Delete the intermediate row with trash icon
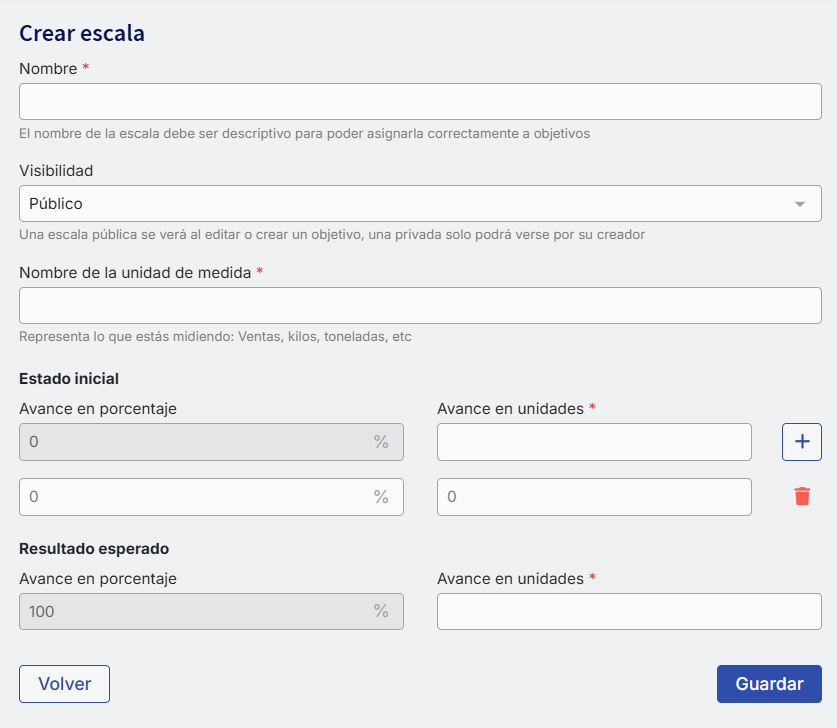This screenshot has height=728, width=837. point(802,497)
